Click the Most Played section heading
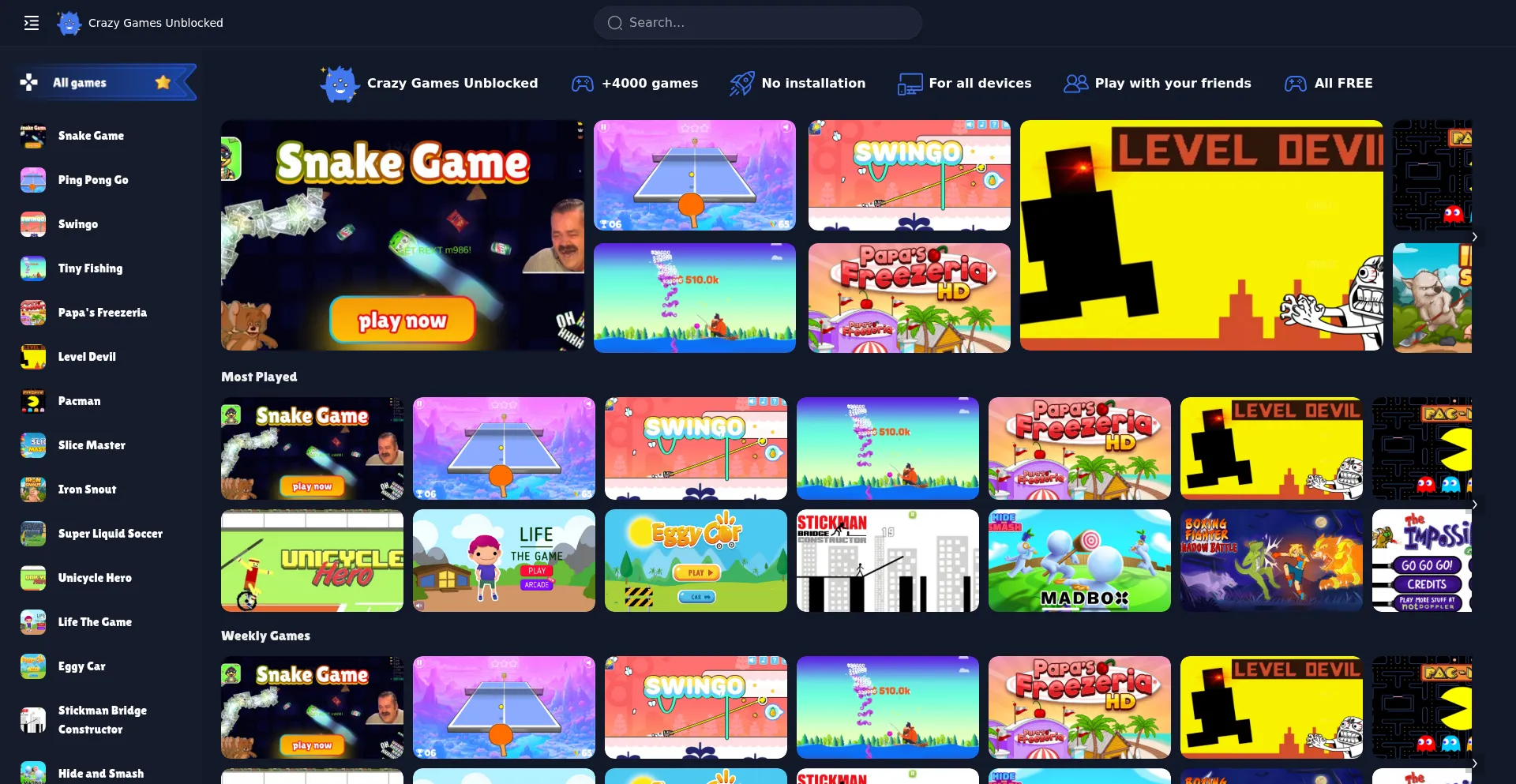This screenshot has height=784, width=1516. (259, 377)
